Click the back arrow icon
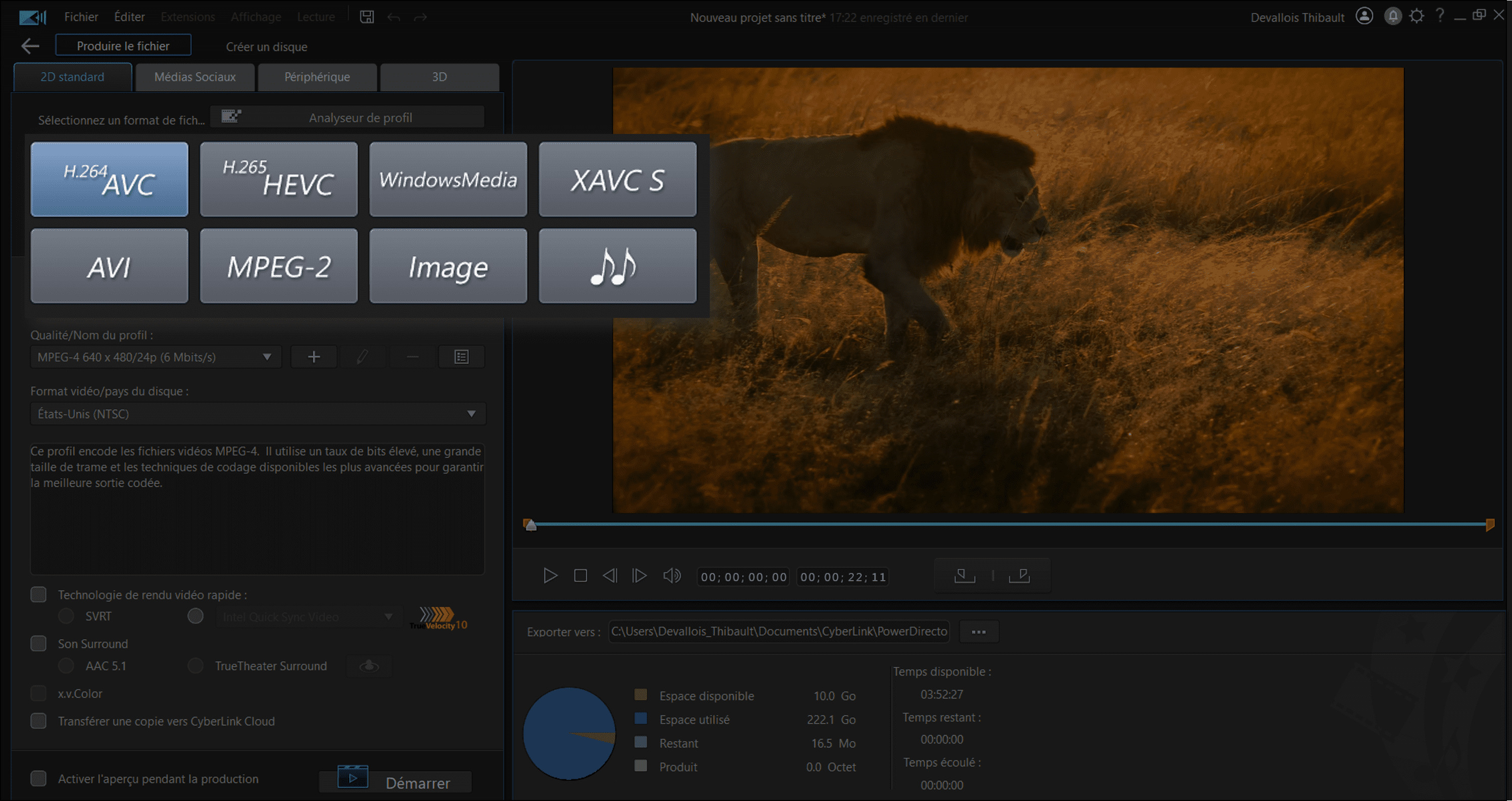The width and height of the screenshot is (1512, 801). click(x=29, y=46)
